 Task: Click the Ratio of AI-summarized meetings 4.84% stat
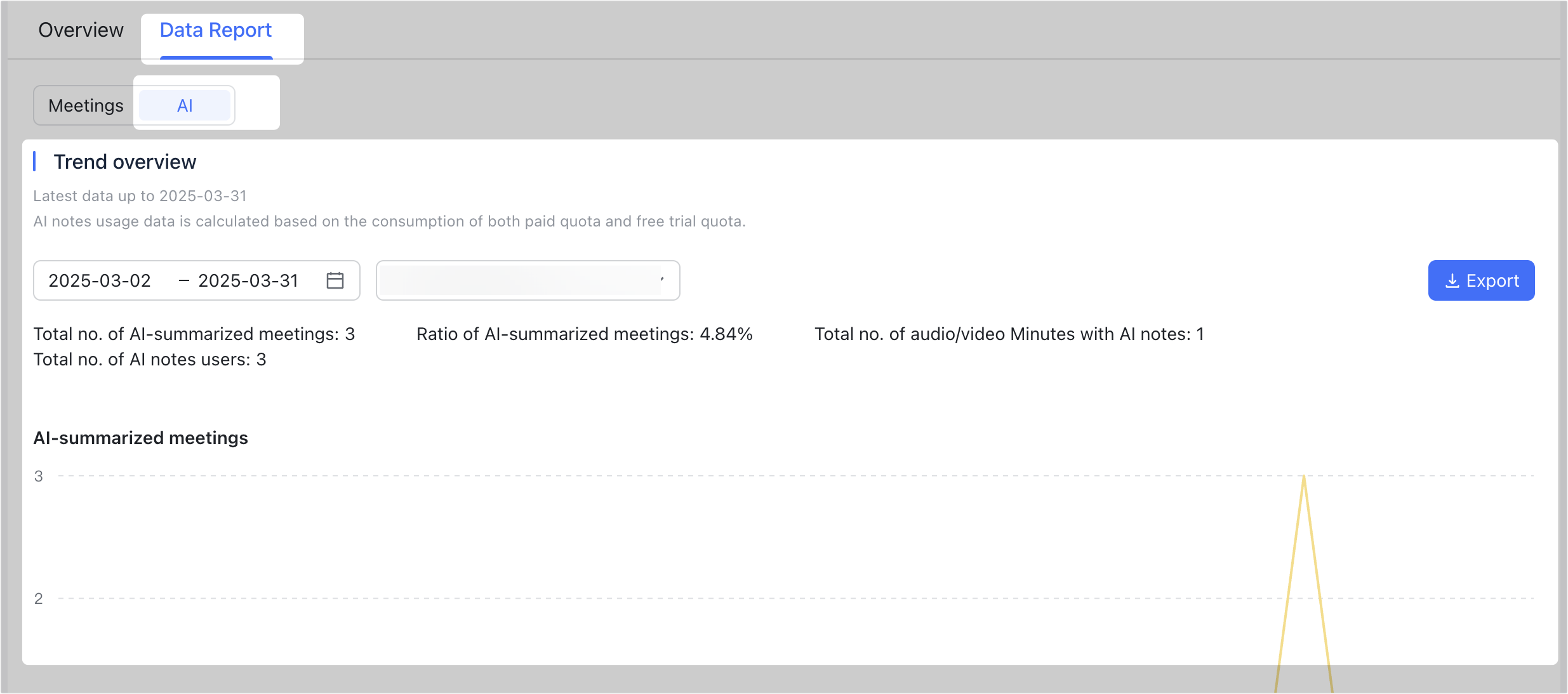click(x=585, y=334)
